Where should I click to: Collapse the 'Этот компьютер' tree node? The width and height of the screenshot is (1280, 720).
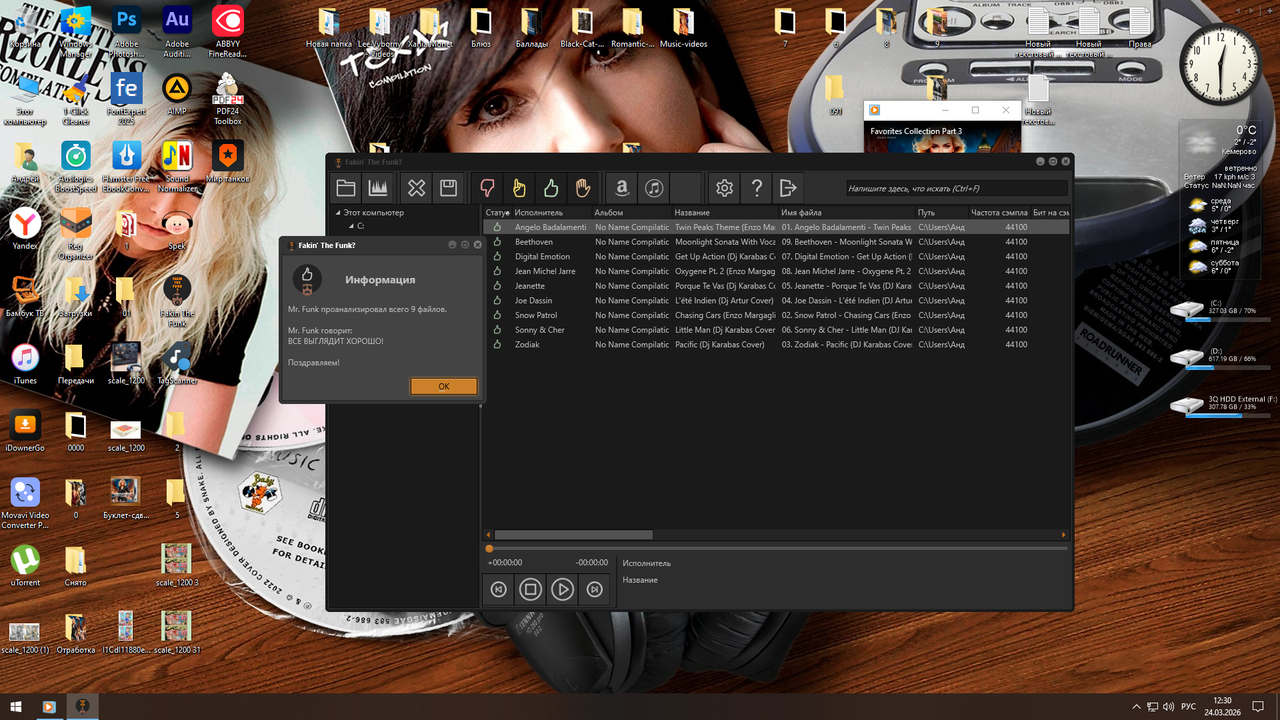point(338,213)
